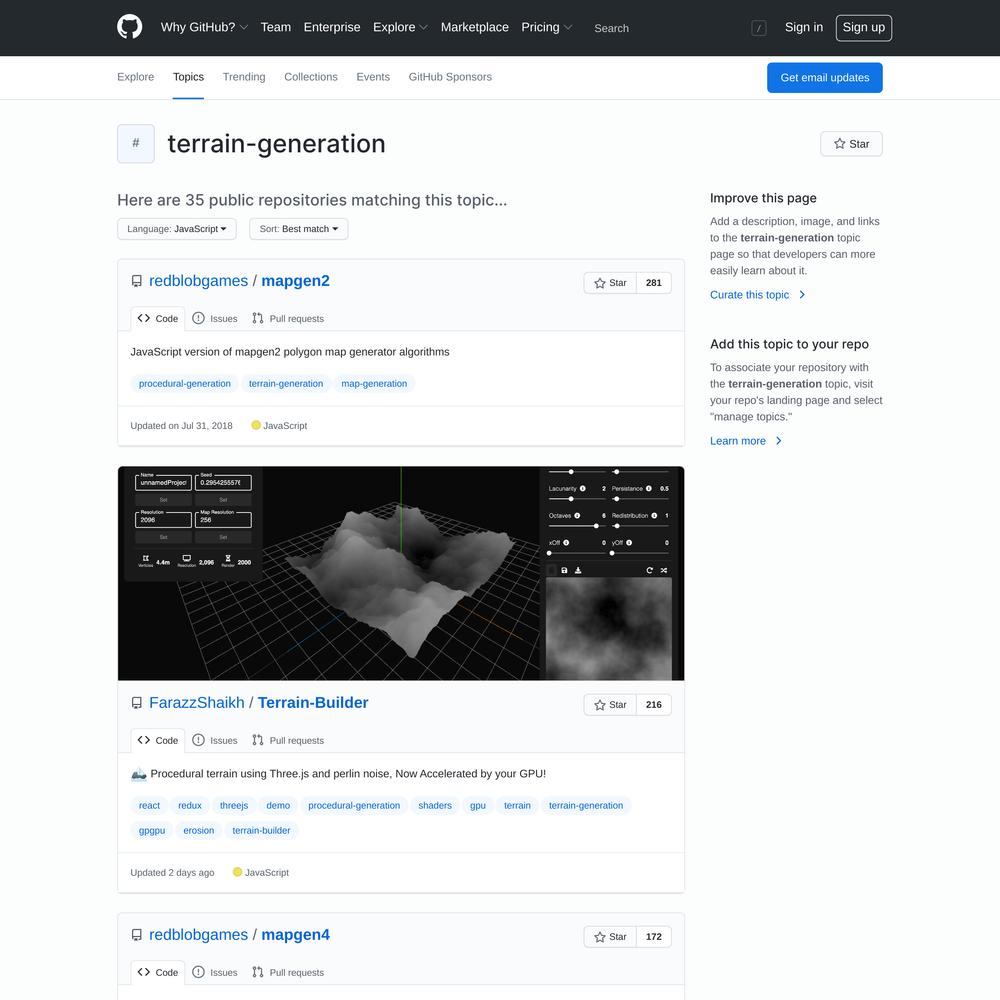Click the gpu topic tag
Viewport: 1000px width, 1000px height.
point(478,805)
